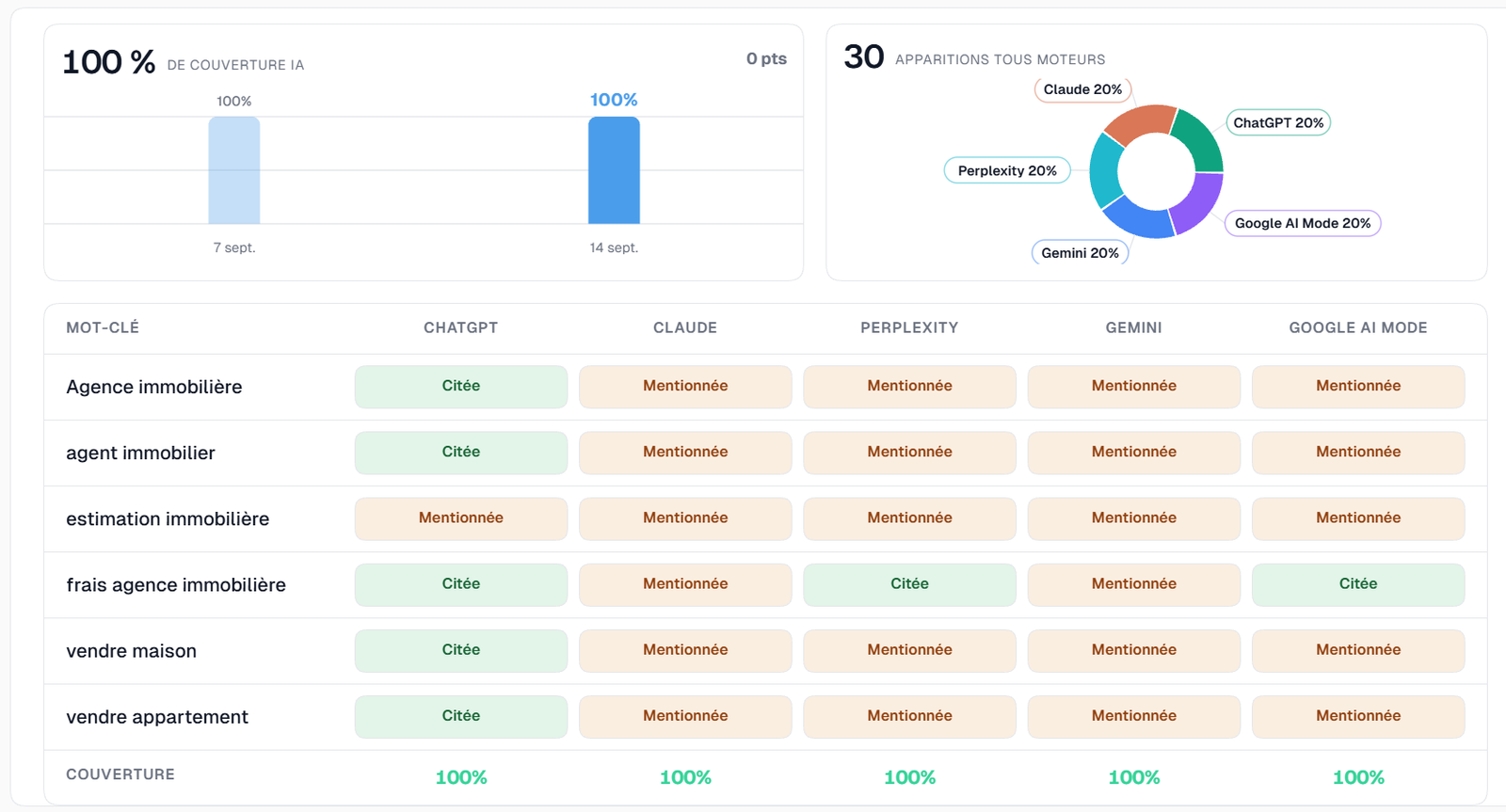This screenshot has width=1506, height=812.
Task: Click the Perplexity 100% coverage value
Action: pyautogui.click(x=910, y=778)
